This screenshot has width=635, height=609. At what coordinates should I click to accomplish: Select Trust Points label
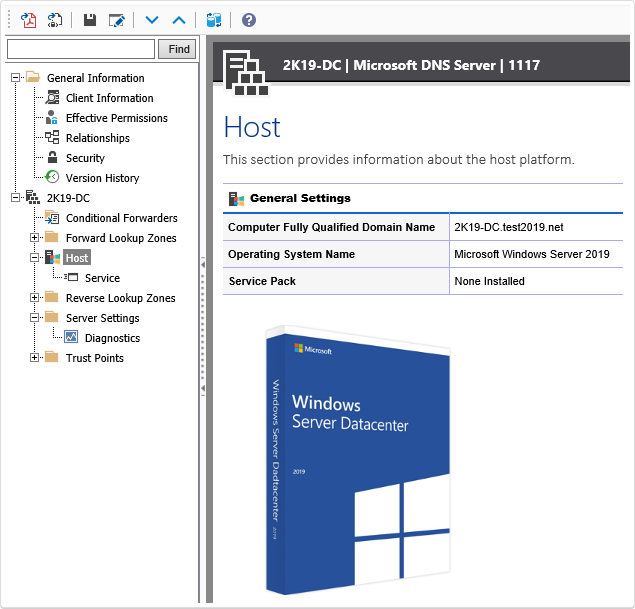[95, 358]
